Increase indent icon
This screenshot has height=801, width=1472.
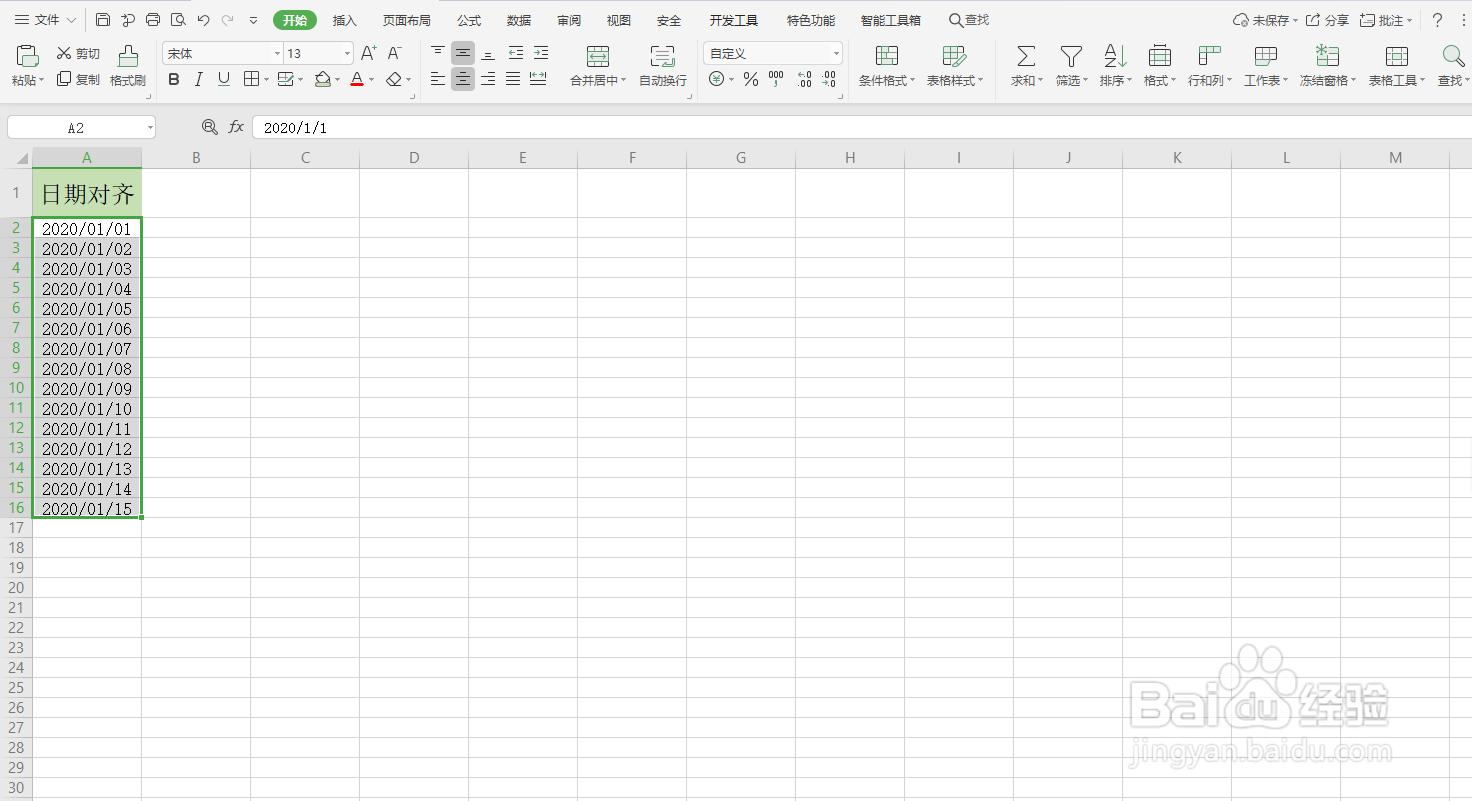[541, 53]
